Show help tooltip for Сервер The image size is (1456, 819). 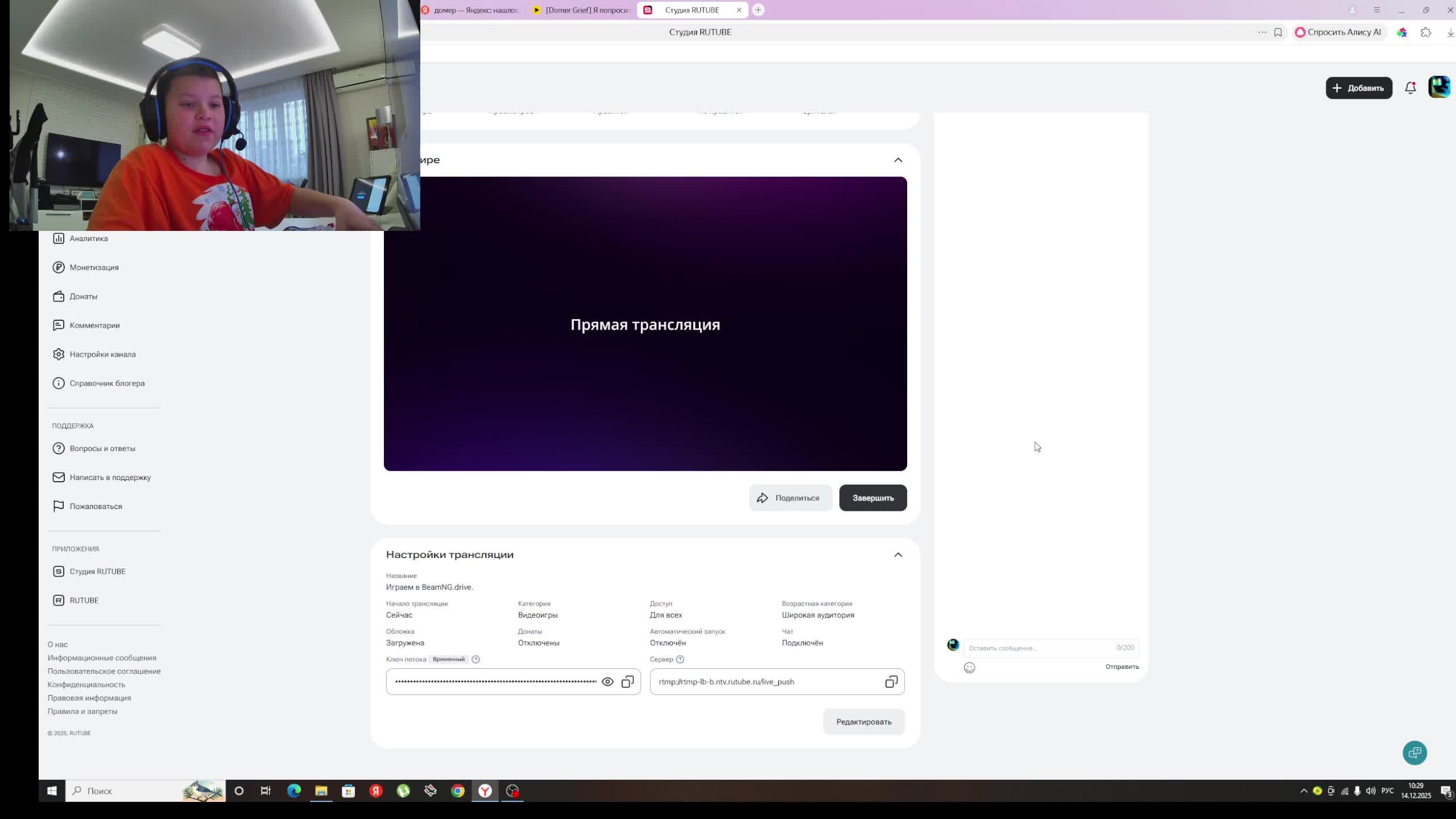(x=680, y=659)
